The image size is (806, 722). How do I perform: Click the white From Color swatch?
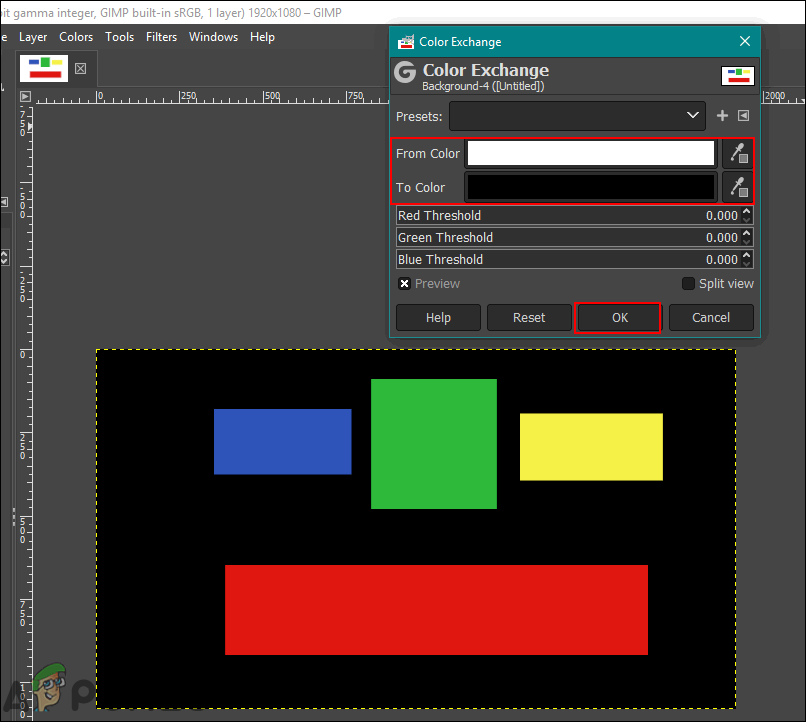(590, 153)
